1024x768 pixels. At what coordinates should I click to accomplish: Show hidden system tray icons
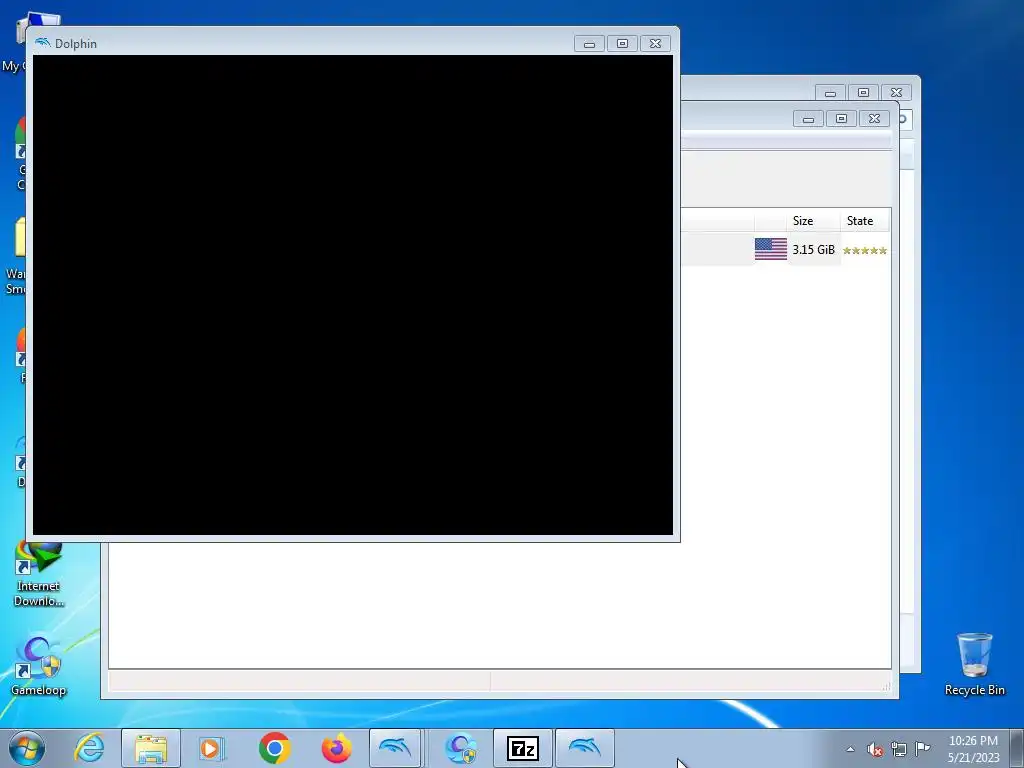tap(850, 749)
